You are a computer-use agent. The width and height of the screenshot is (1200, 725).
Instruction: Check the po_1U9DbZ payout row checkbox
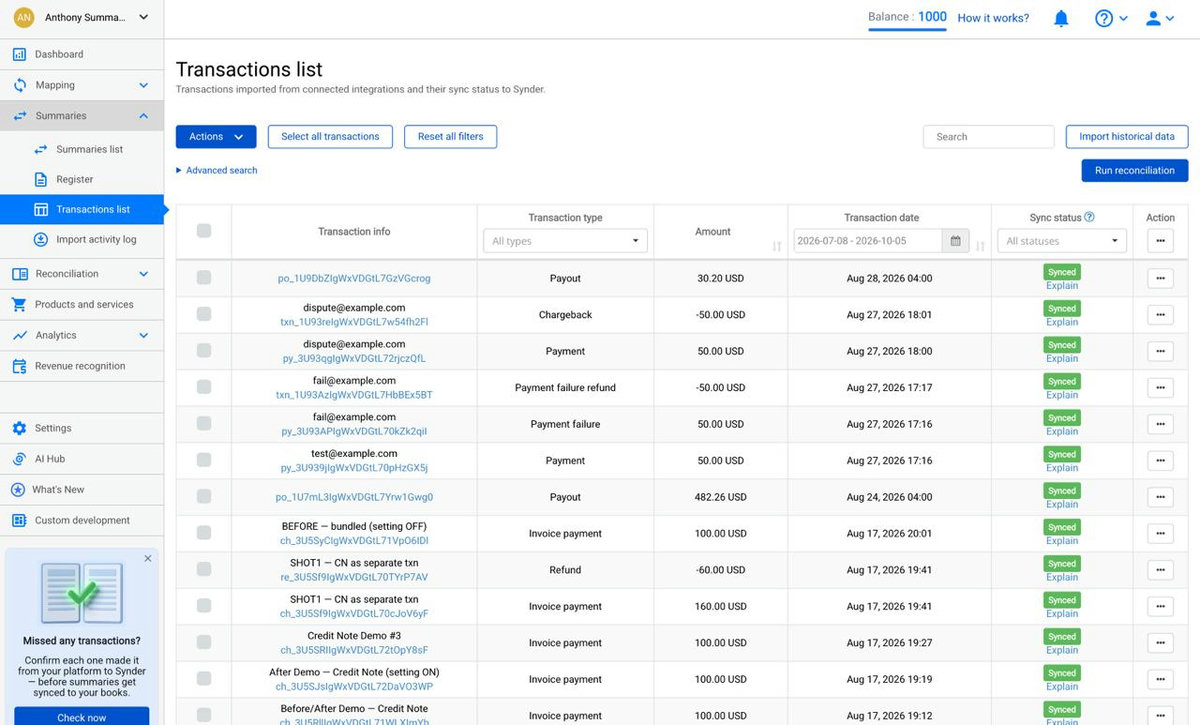[x=204, y=278]
